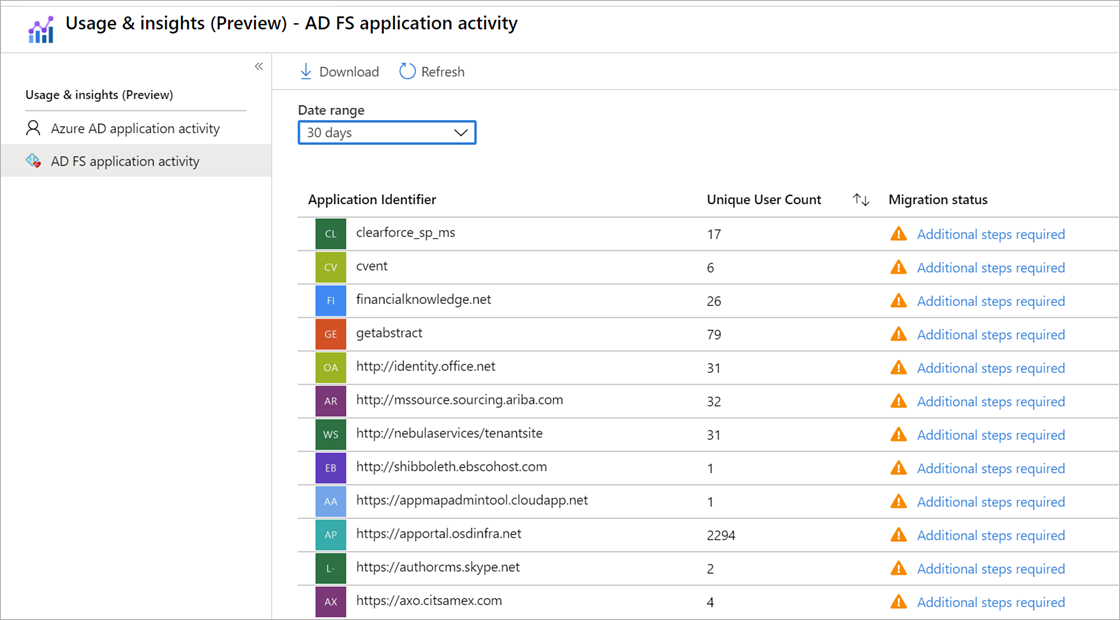The width and height of the screenshot is (1120, 620).
Task: Select the cvent application name
Action: (372, 266)
